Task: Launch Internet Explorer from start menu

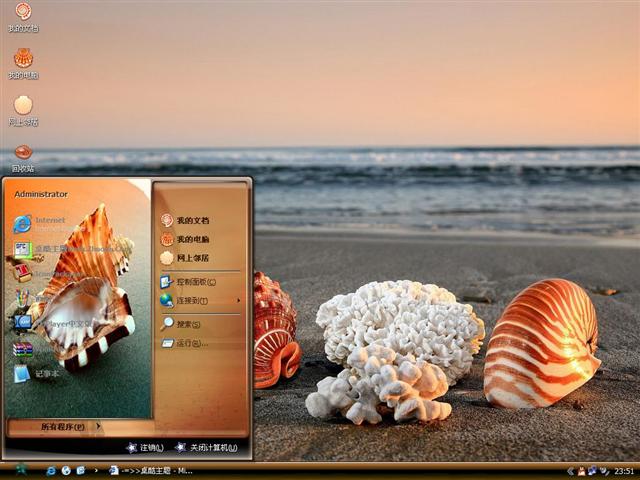Action: (23, 223)
